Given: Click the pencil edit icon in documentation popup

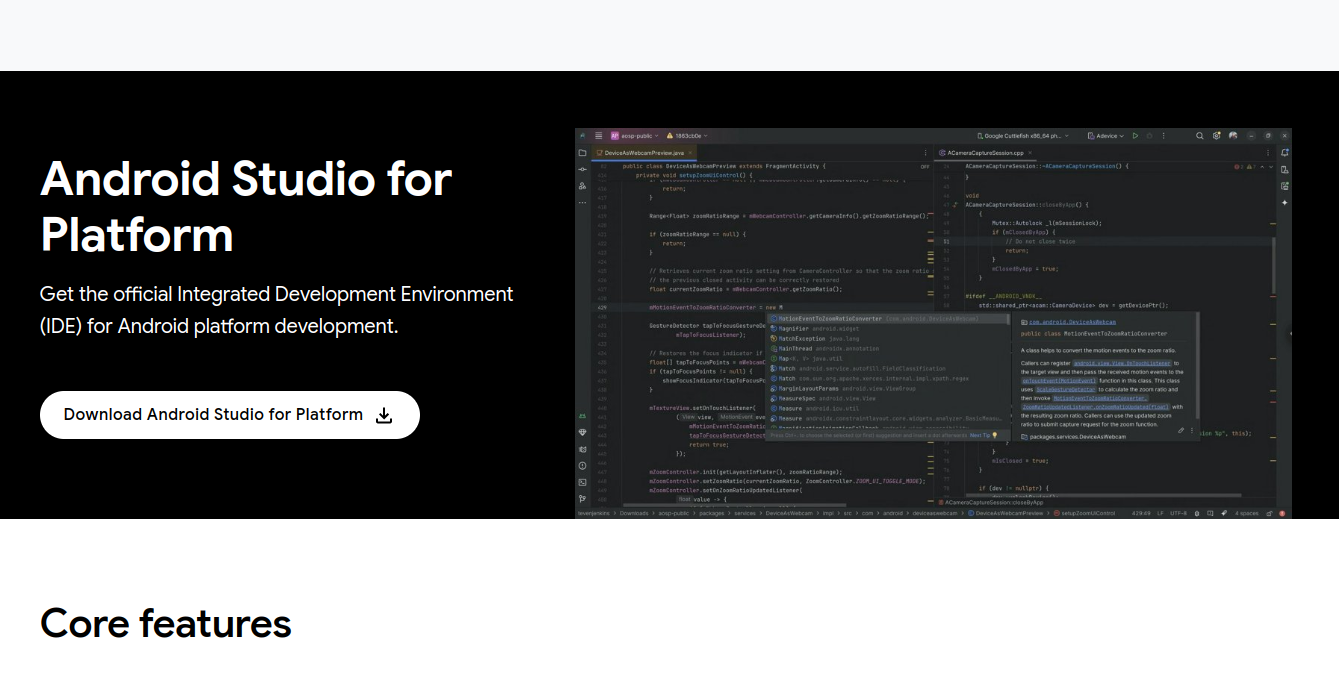Looking at the screenshot, I should (x=1181, y=430).
